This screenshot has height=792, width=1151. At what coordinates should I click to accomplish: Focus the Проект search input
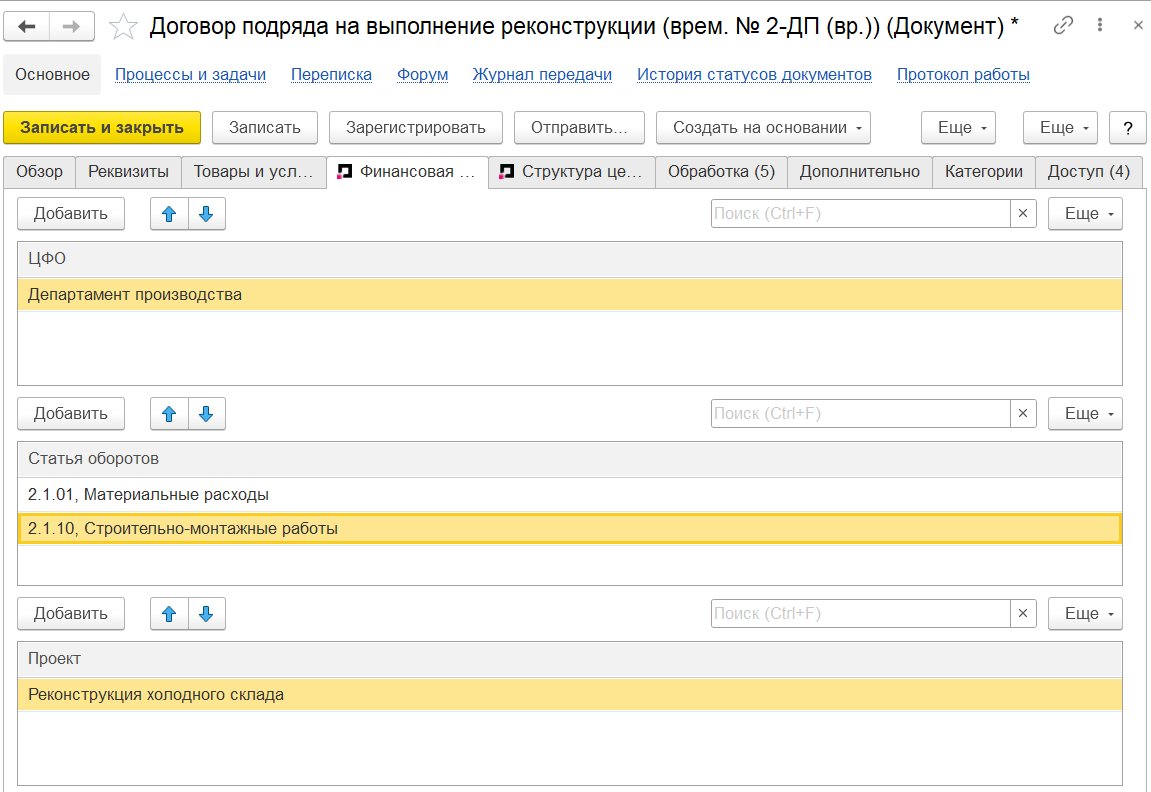click(860, 614)
